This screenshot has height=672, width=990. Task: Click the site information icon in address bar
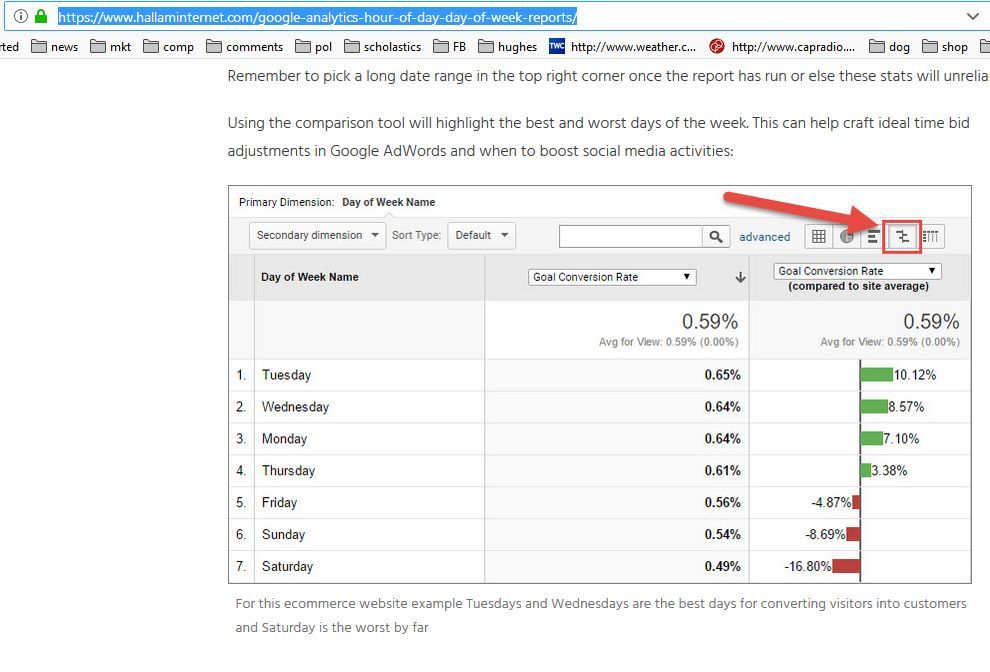(20, 16)
